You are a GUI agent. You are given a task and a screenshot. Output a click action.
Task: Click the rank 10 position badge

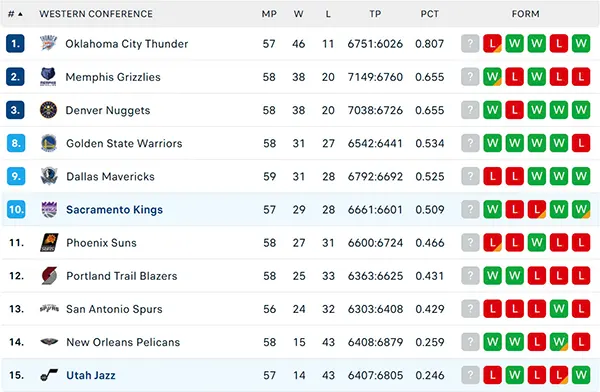(16, 209)
